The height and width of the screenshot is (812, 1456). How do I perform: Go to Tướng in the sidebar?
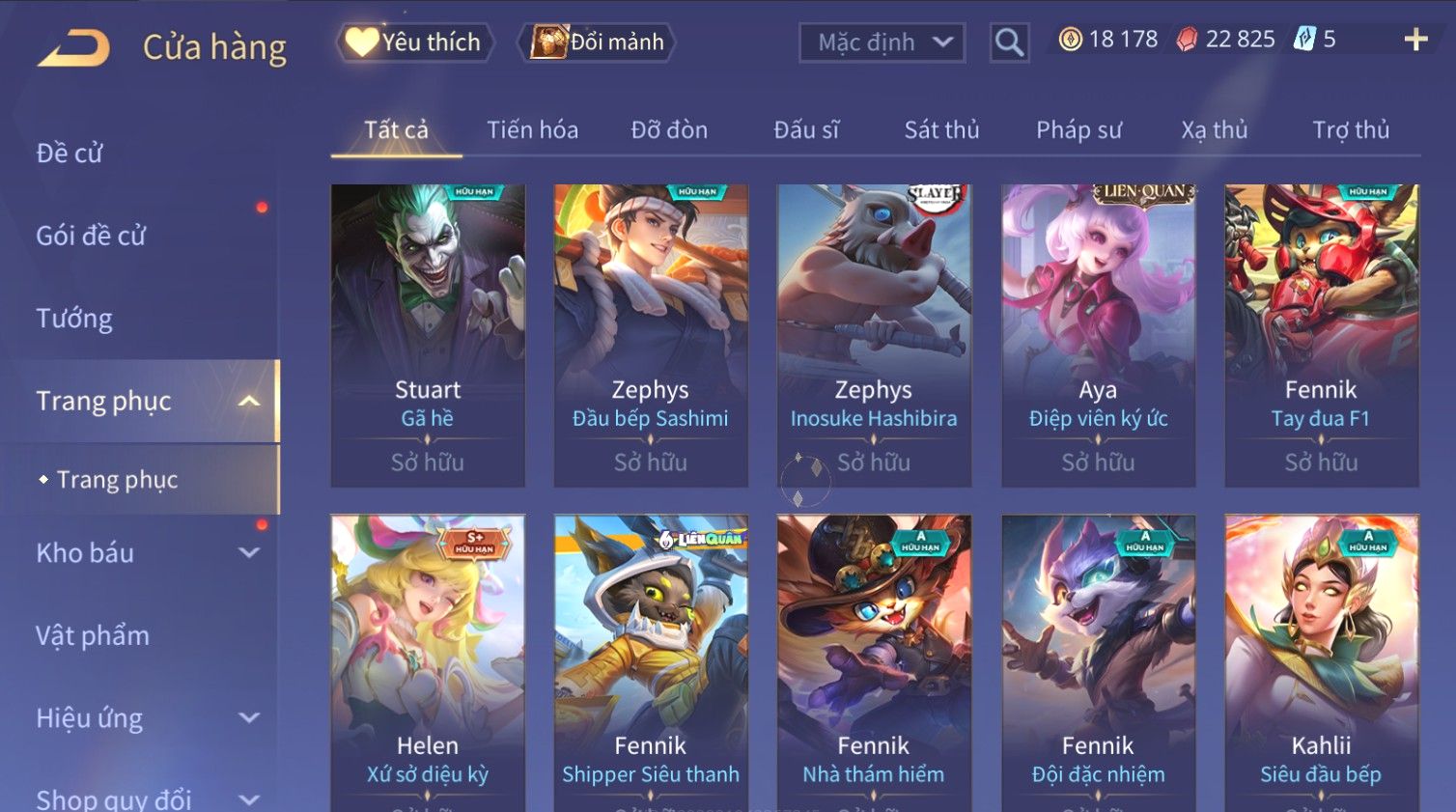coord(74,319)
